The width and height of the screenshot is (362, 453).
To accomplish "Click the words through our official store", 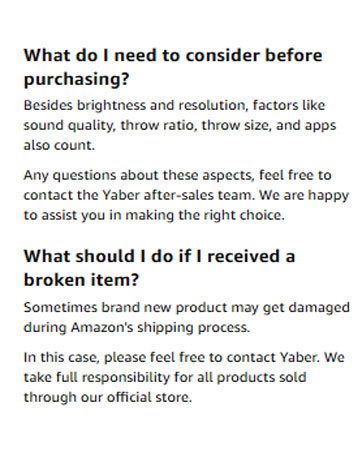I will 108,397.
